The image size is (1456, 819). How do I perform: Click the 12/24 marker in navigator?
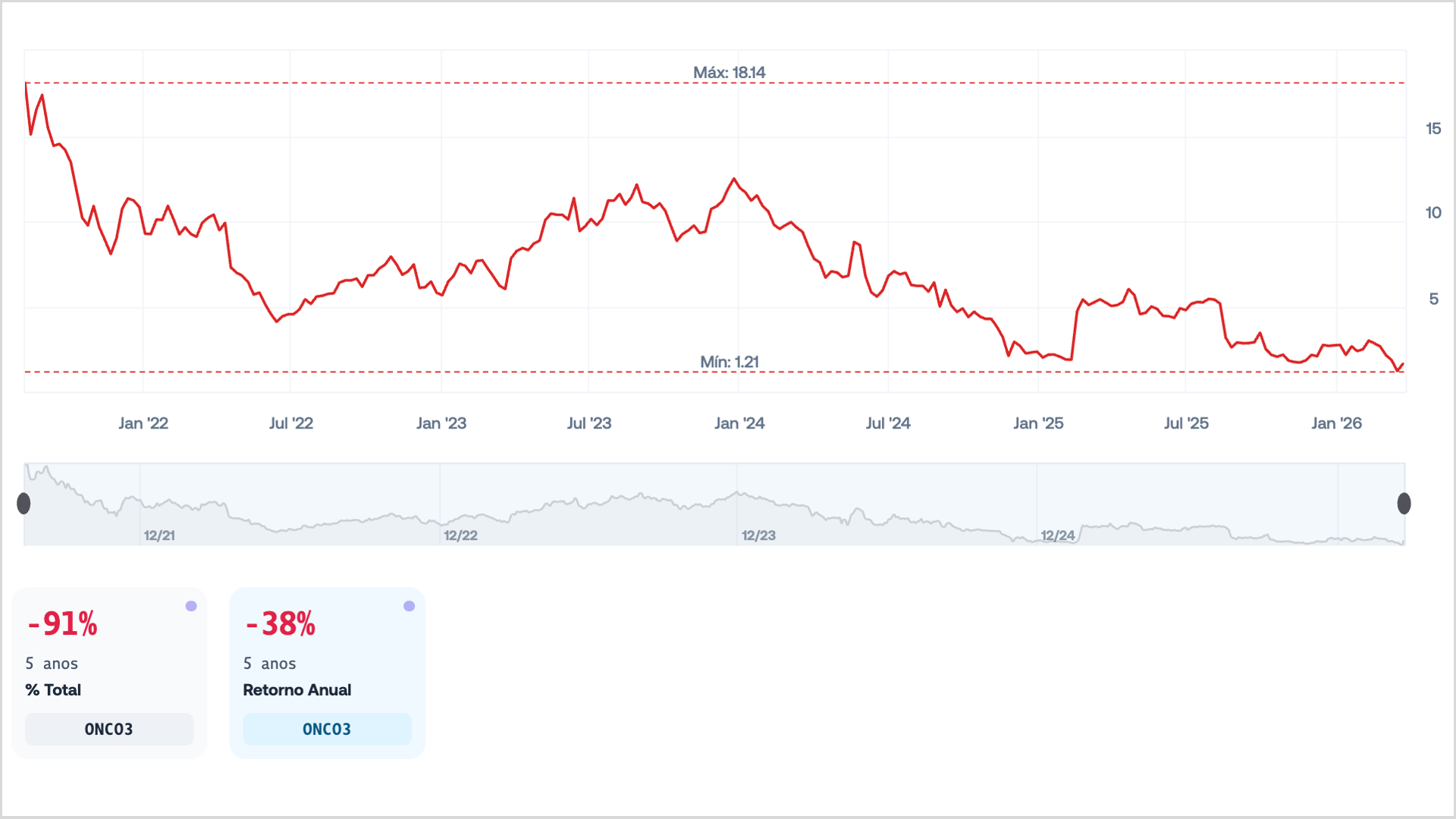coord(1057,535)
